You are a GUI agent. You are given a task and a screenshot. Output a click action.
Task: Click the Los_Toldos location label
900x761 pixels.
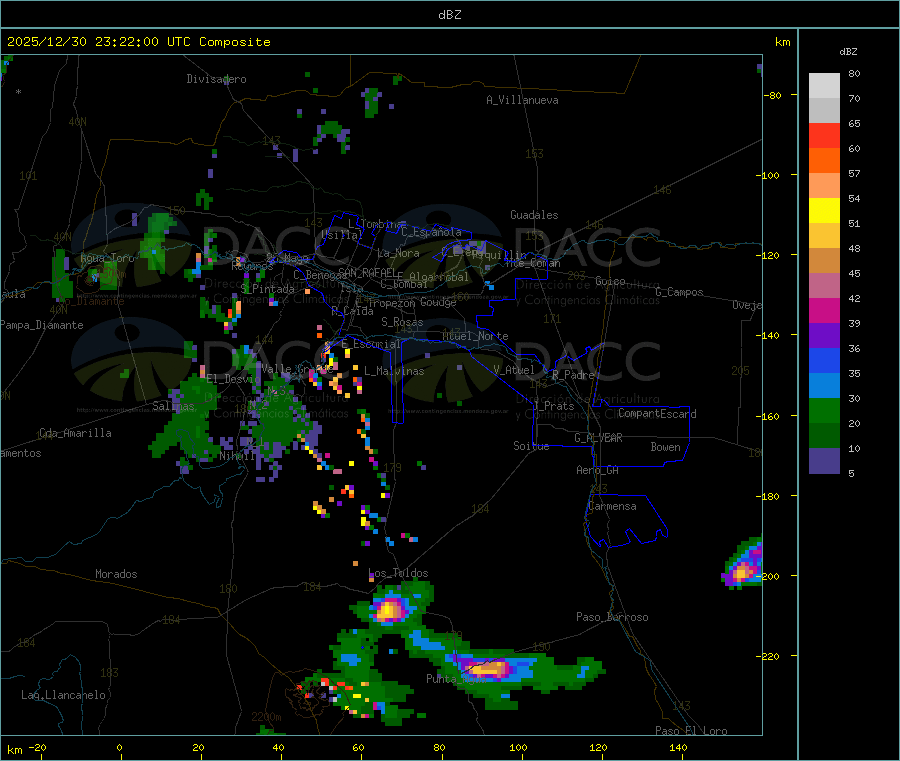pyautogui.click(x=398, y=573)
